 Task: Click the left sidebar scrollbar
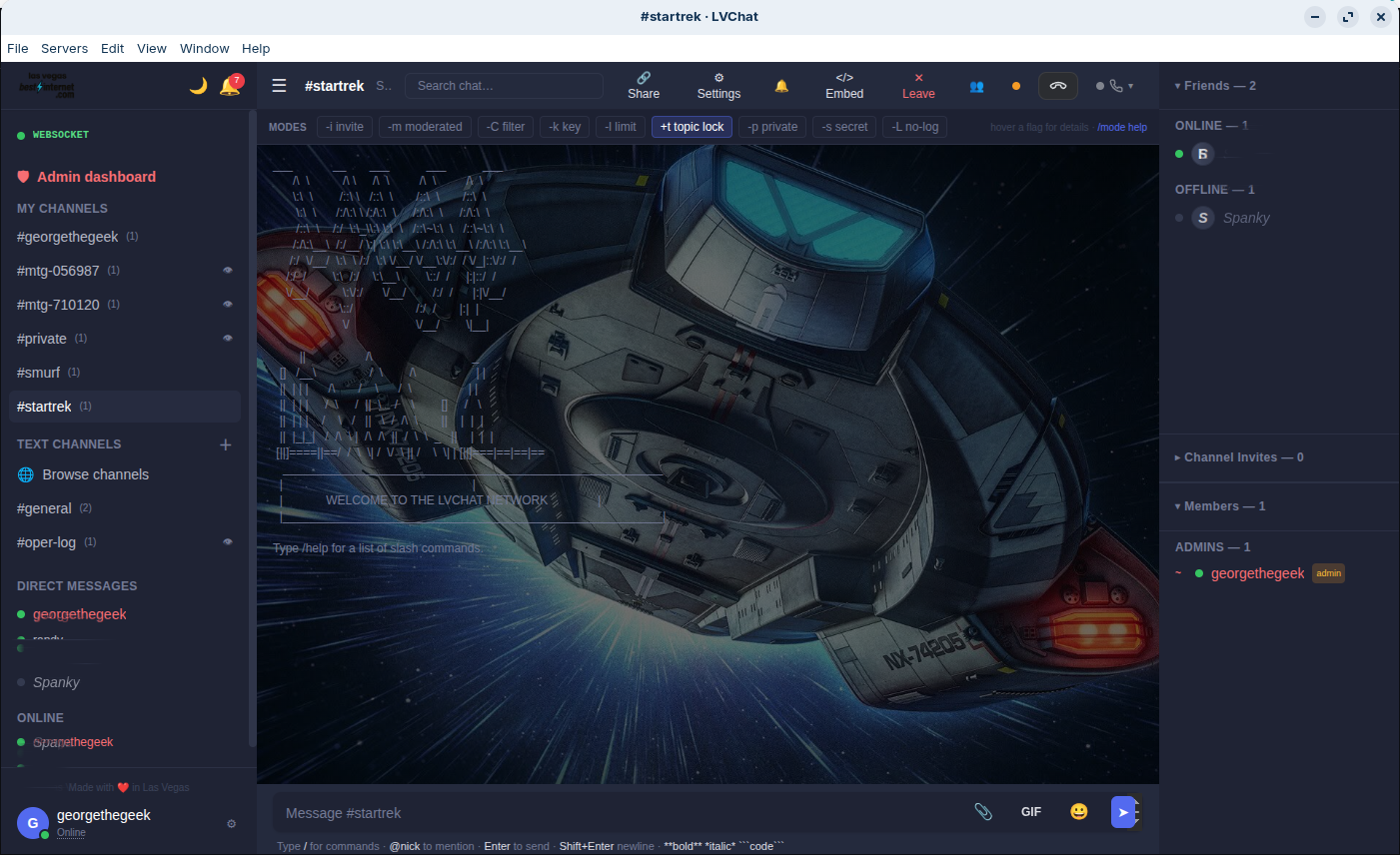252,427
